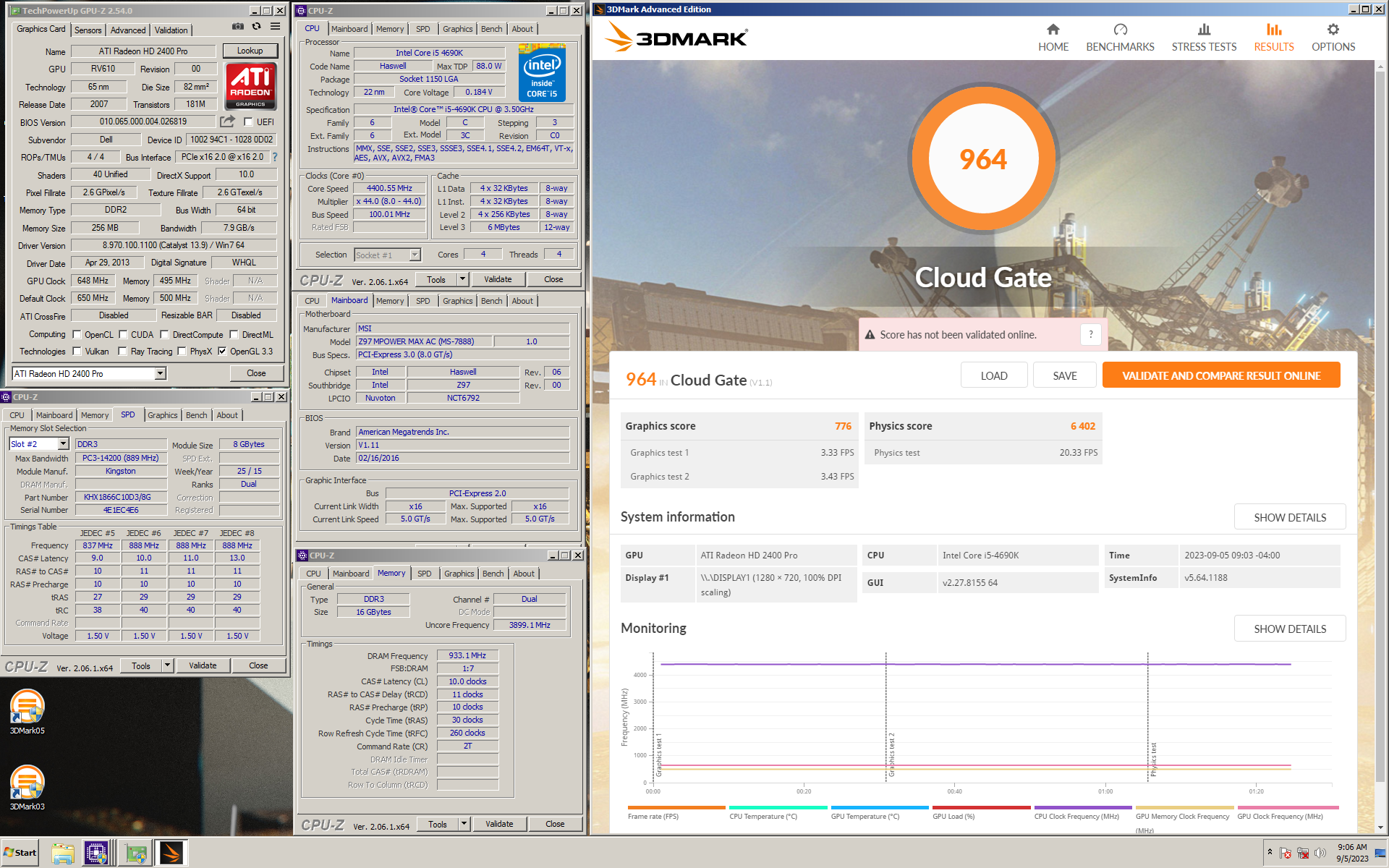Click the BIOS export share icon
The image size is (1389, 868).
coord(228,121)
